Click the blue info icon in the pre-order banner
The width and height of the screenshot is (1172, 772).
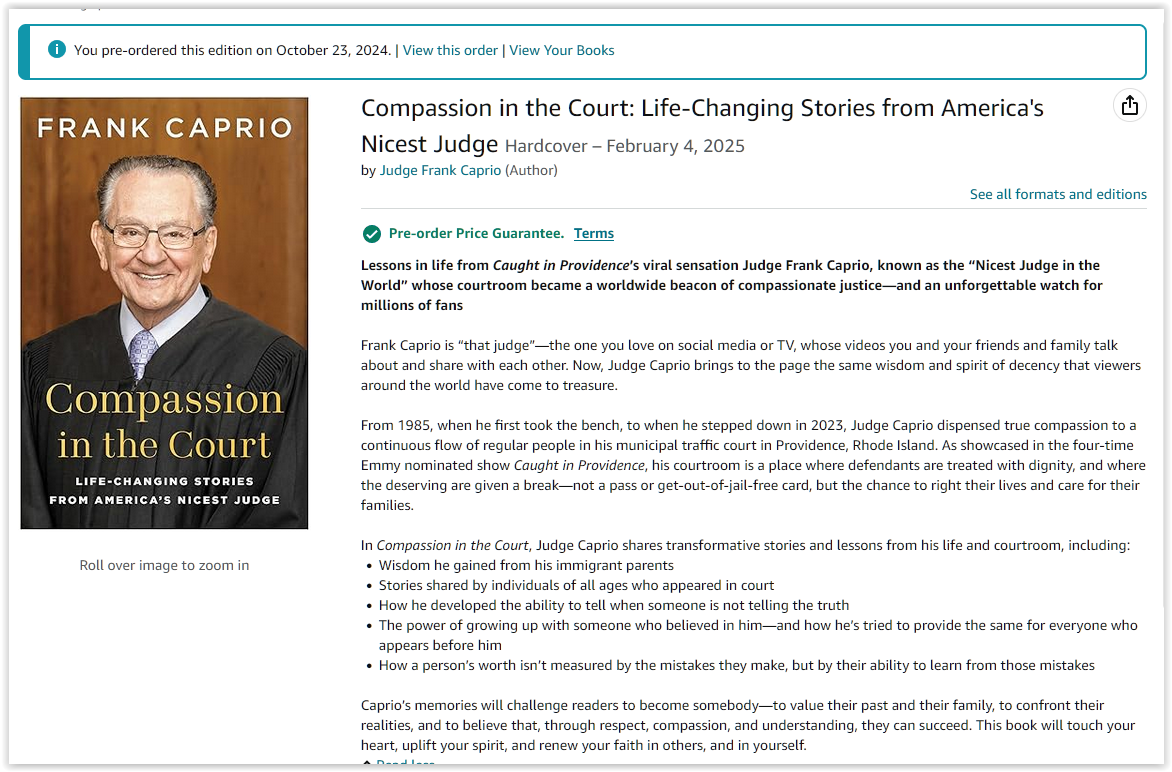coord(57,49)
